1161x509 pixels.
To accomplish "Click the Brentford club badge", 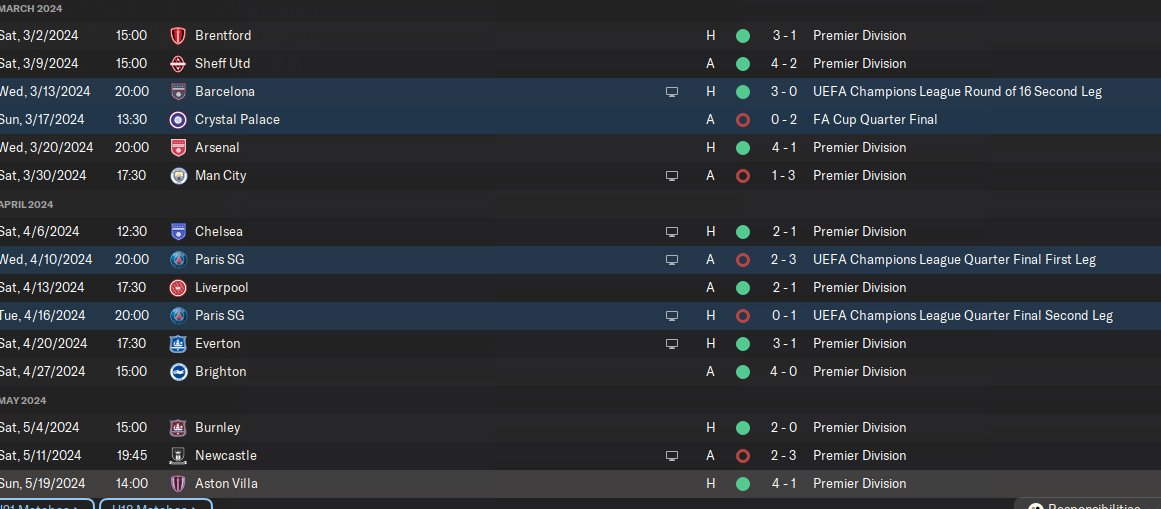I will tap(178, 36).
